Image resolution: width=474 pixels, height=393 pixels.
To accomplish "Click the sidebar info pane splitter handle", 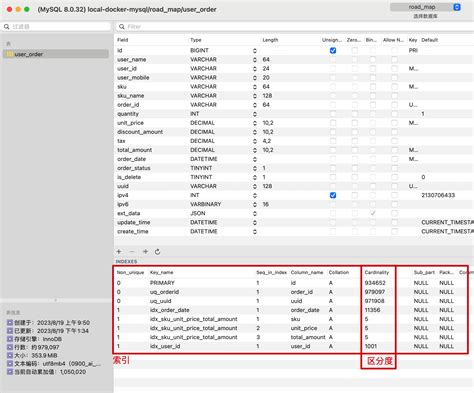I will [x=56, y=300].
